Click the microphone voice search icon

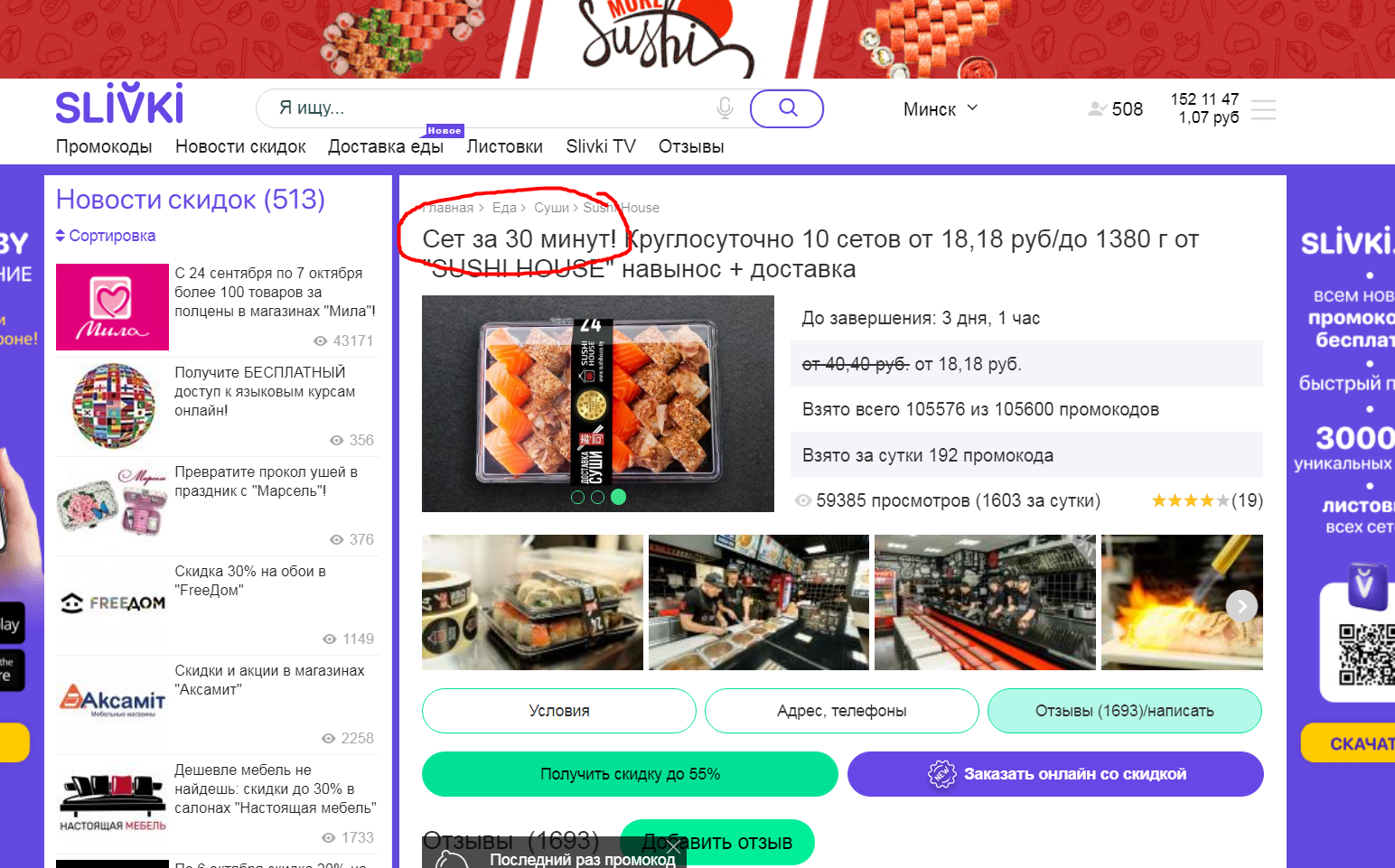tap(725, 108)
